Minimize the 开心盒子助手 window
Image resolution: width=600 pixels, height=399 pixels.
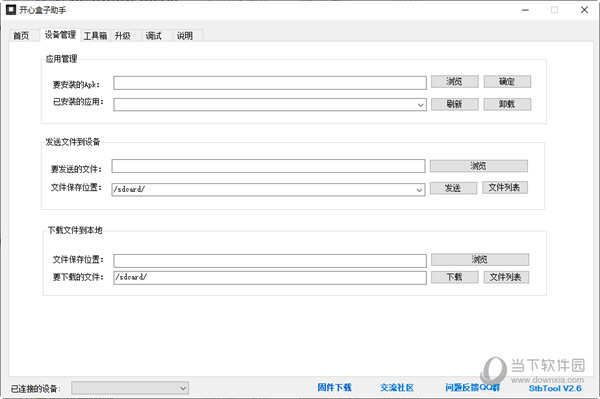click(525, 10)
